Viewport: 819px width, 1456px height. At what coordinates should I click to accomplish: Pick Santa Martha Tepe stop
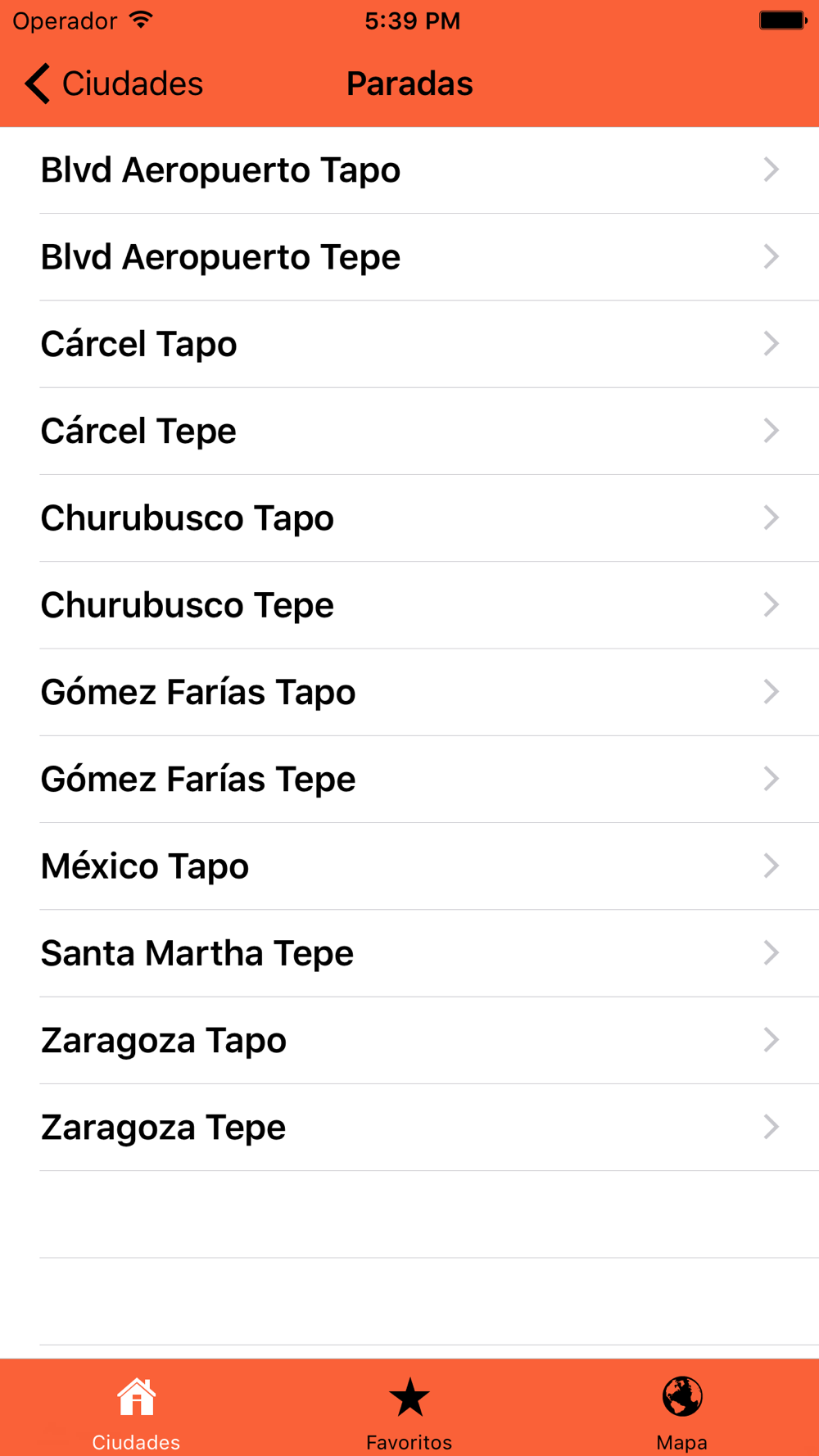coord(197,953)
